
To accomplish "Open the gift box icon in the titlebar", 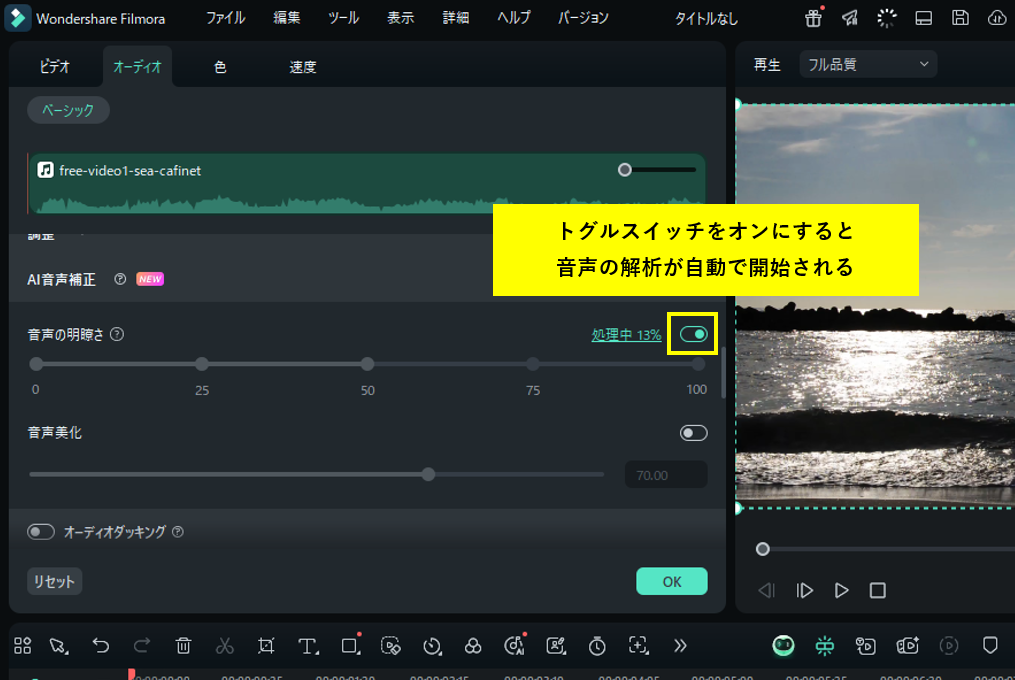I will pos(812,17).
